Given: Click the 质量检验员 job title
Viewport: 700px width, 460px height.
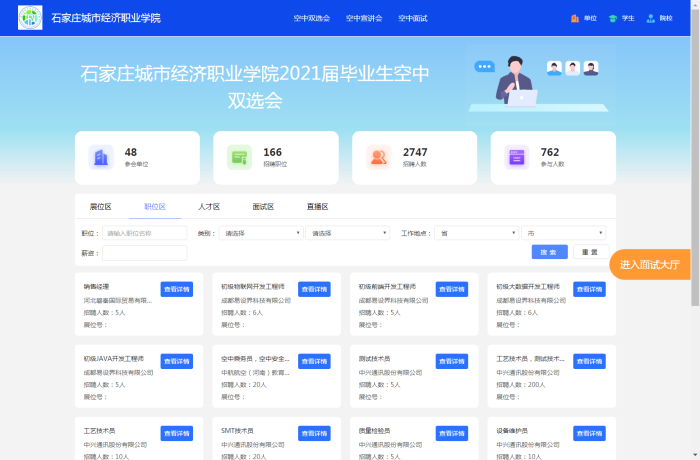Looking at the screenshot, I should click(374, 431).
